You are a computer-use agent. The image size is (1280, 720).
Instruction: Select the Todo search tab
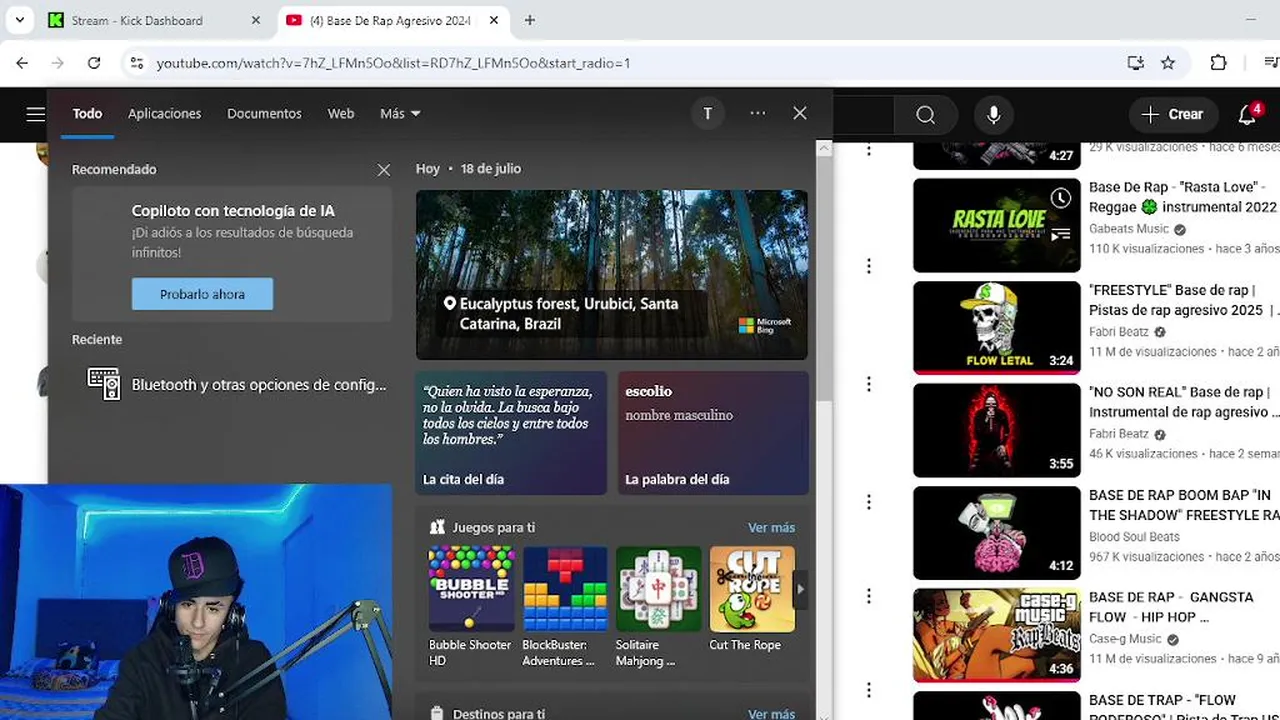click(87, 114)
